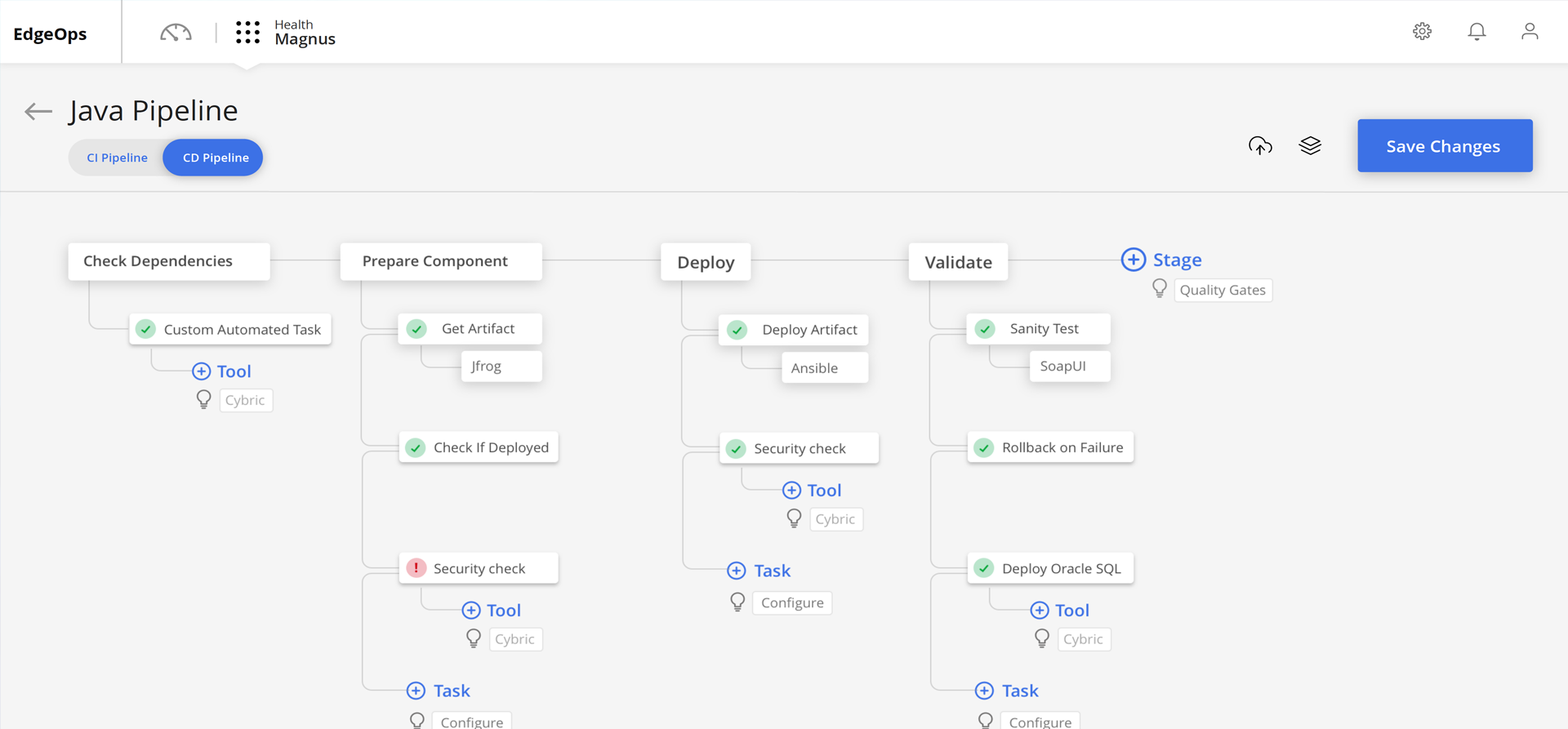Click the cloud upload icon
Viewport: 1568px width, 729px height.
(x=1260, y=145)
